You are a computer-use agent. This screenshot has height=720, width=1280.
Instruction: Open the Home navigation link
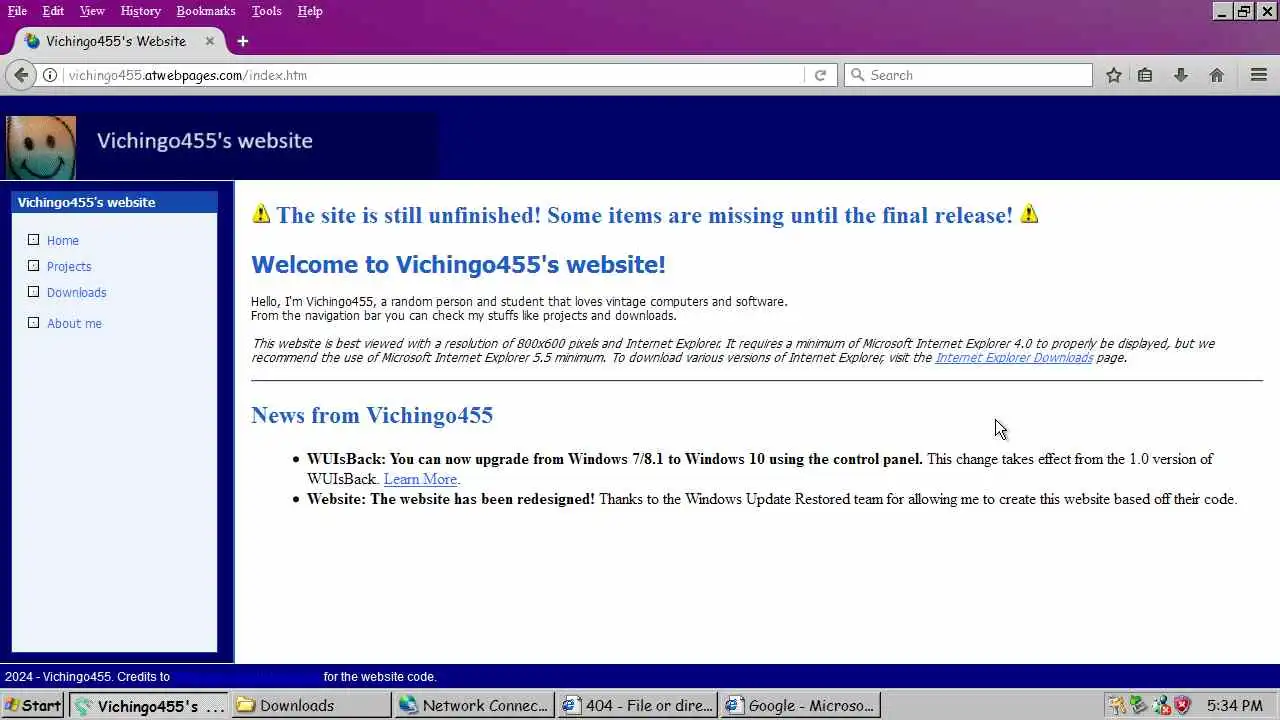tap(62, 241)
